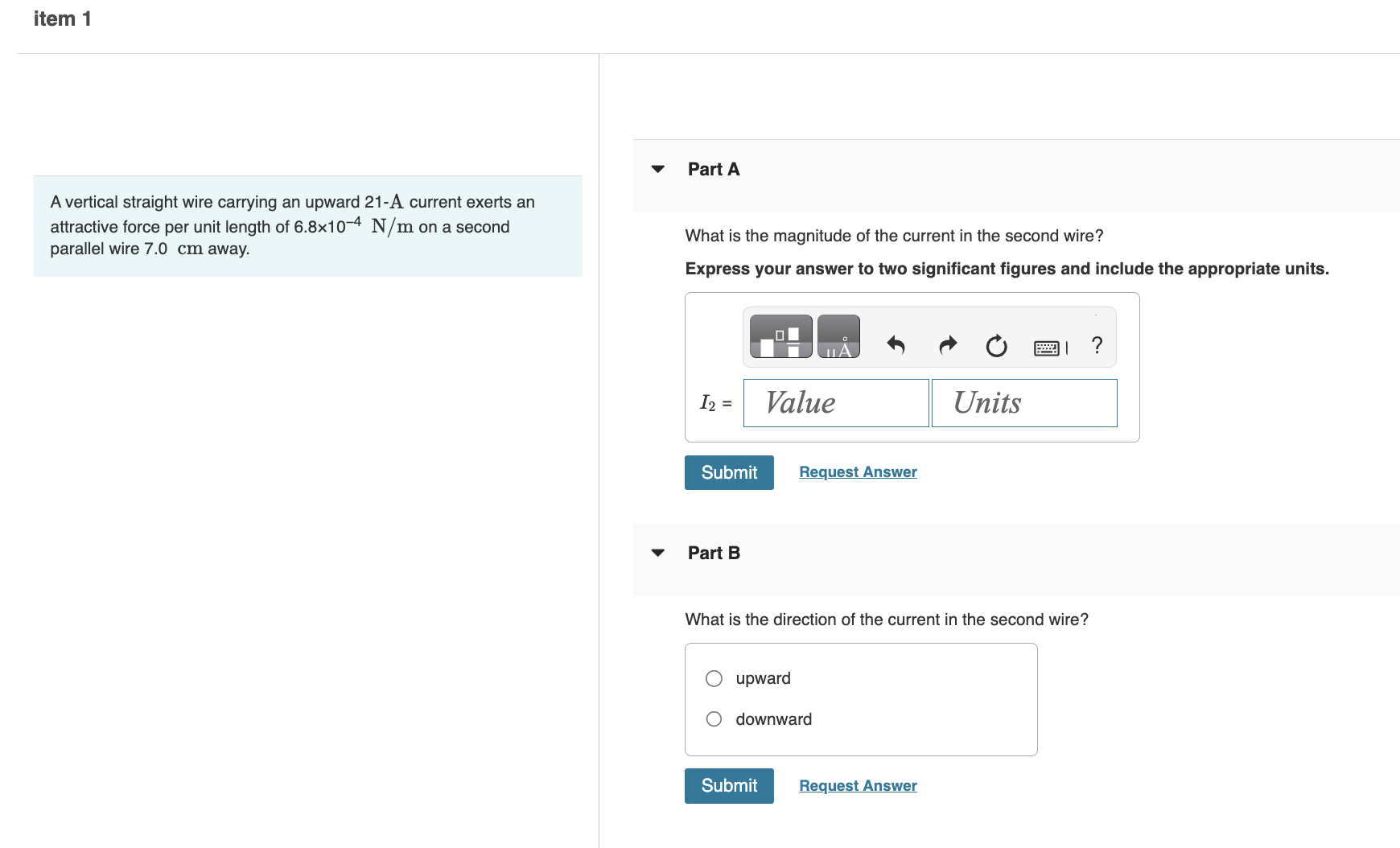Click the Value input field
The height and width of the screenshot is (848, 1400).
836,403
